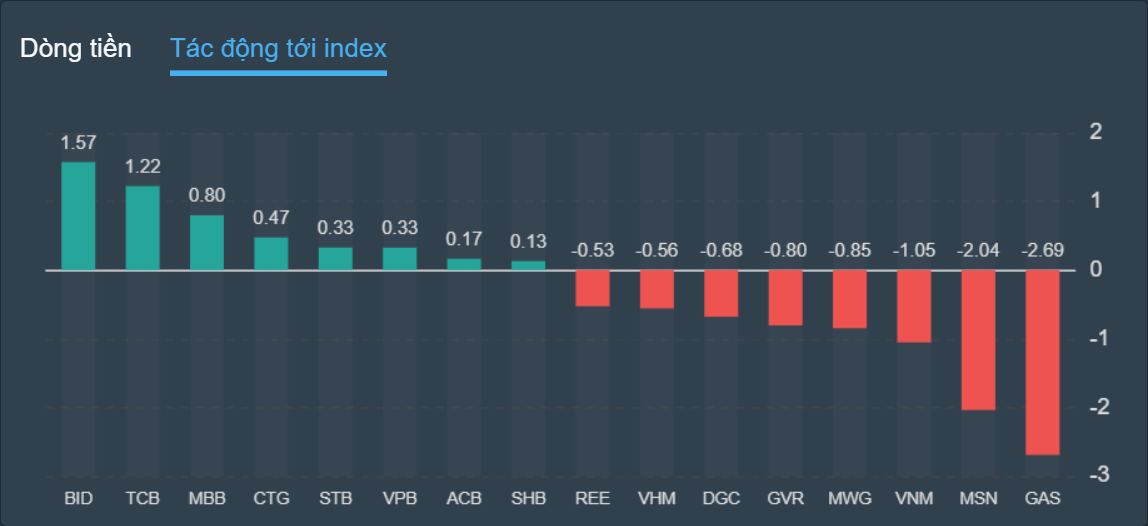The image size is (1148, 526).
Task: Select the largest red GAS bar
Action: [x=1042, y=362]
